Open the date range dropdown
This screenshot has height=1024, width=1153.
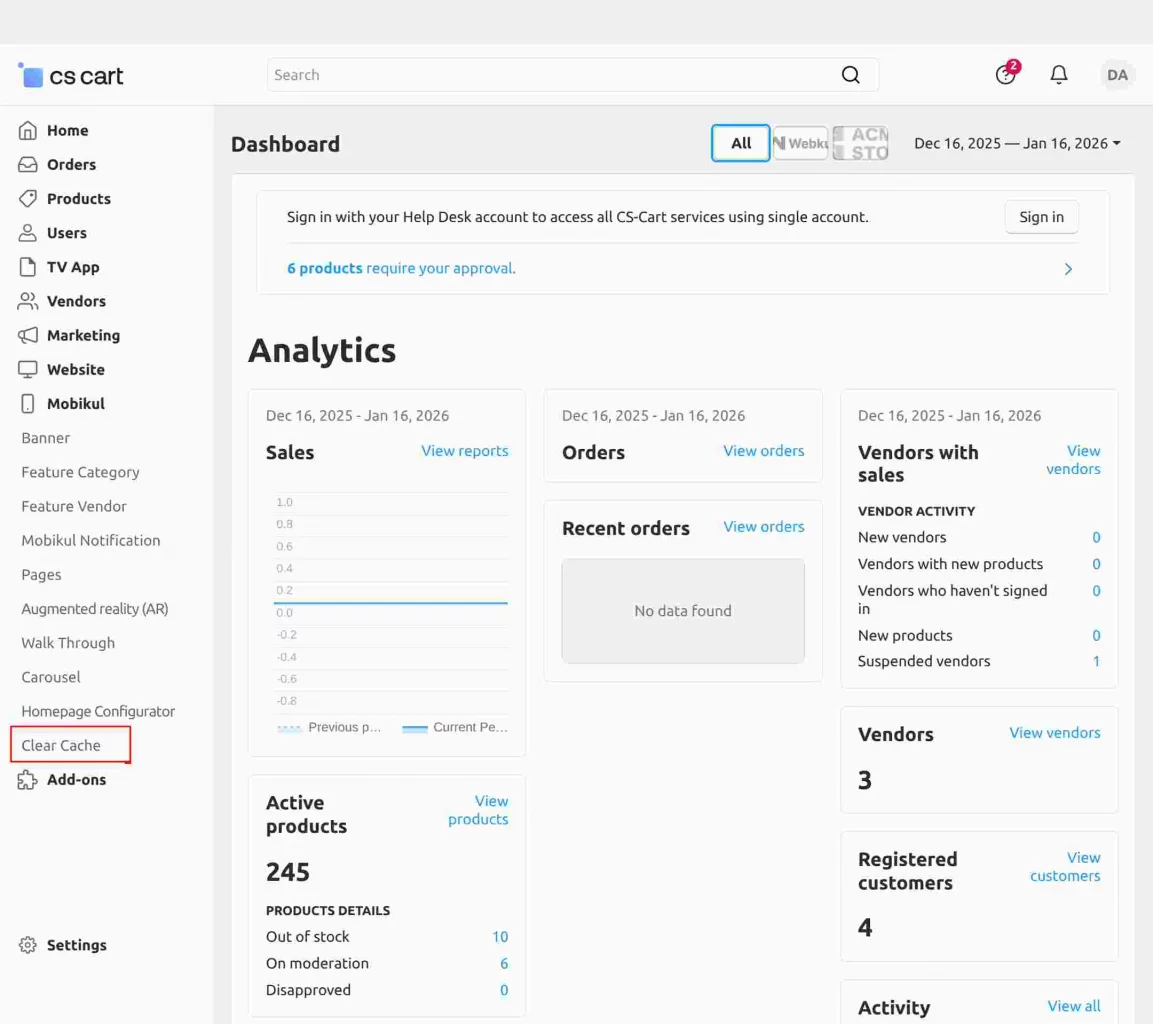point(1017,143)
